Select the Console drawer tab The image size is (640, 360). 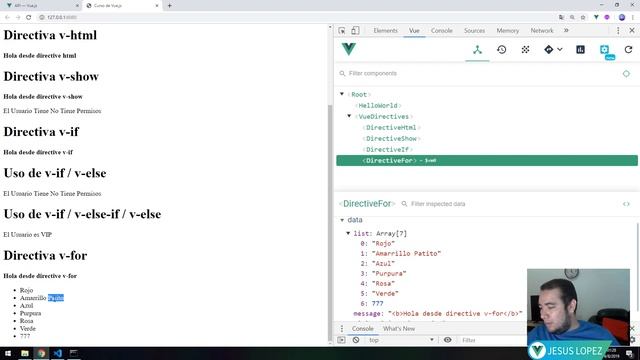click(x=362, y=329)
